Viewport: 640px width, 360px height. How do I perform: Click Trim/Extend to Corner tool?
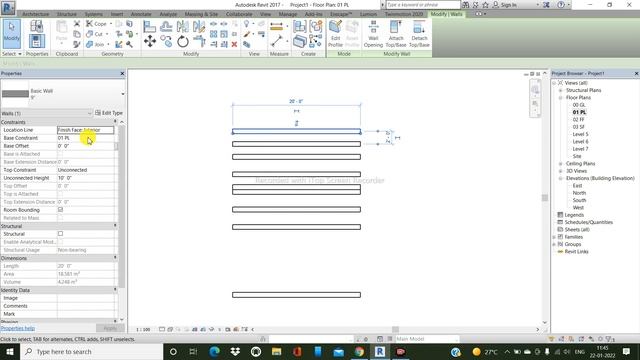pos(199,41)
